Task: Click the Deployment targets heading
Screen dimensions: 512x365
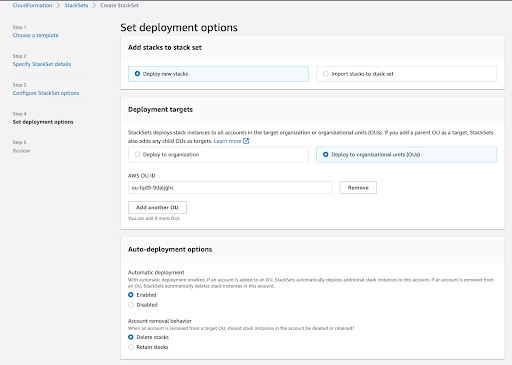Action: [160, 110]
